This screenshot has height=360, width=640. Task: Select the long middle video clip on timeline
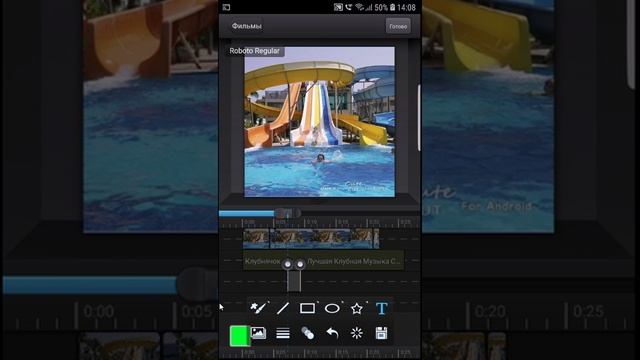321,238
